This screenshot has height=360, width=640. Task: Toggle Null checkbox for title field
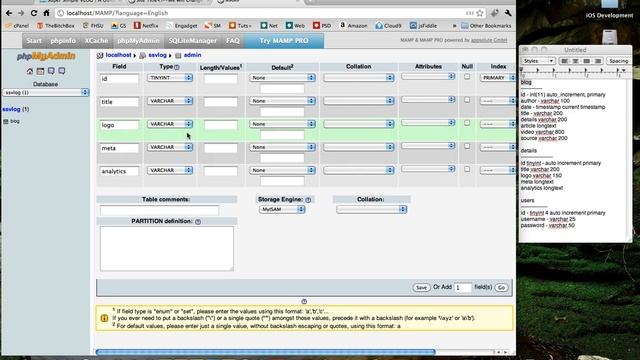point(467,100)
